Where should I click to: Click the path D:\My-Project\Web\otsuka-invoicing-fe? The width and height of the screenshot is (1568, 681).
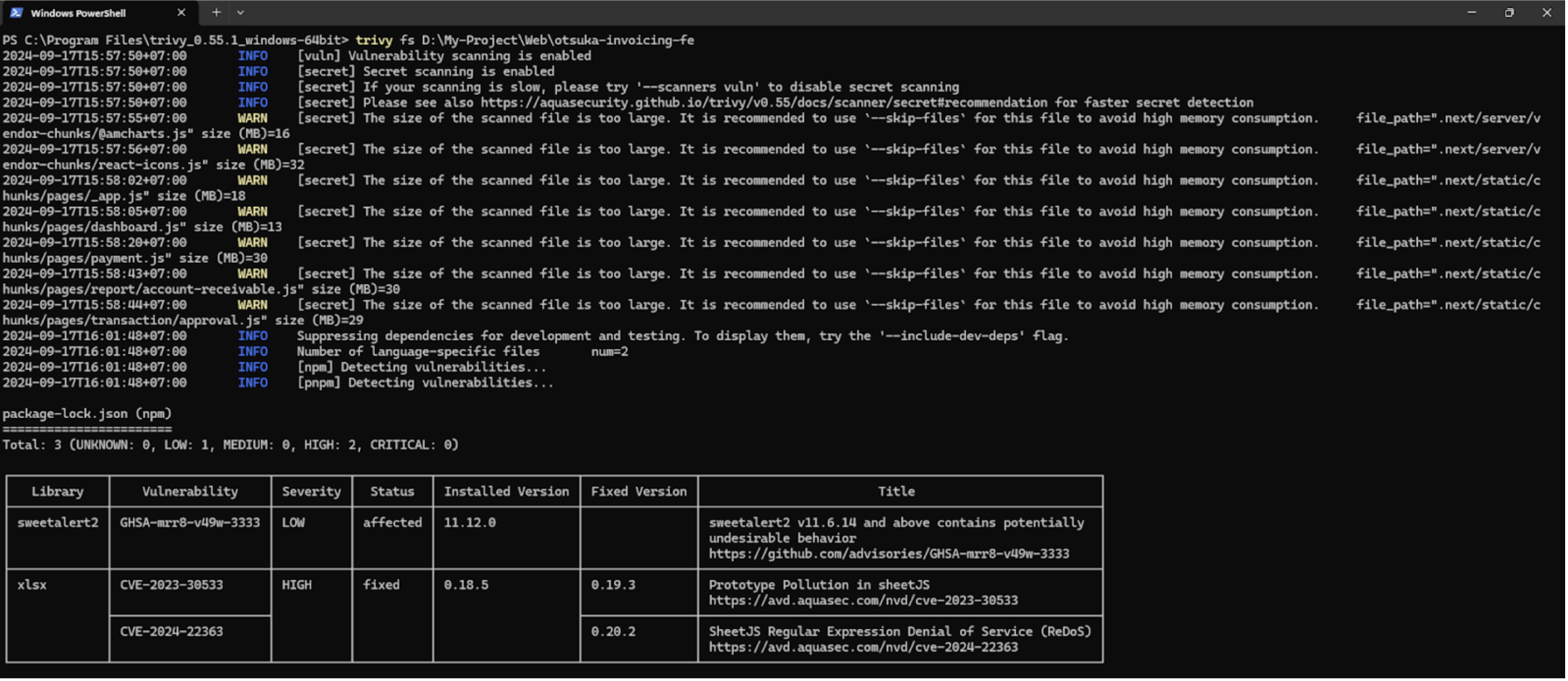click(558, 40)
